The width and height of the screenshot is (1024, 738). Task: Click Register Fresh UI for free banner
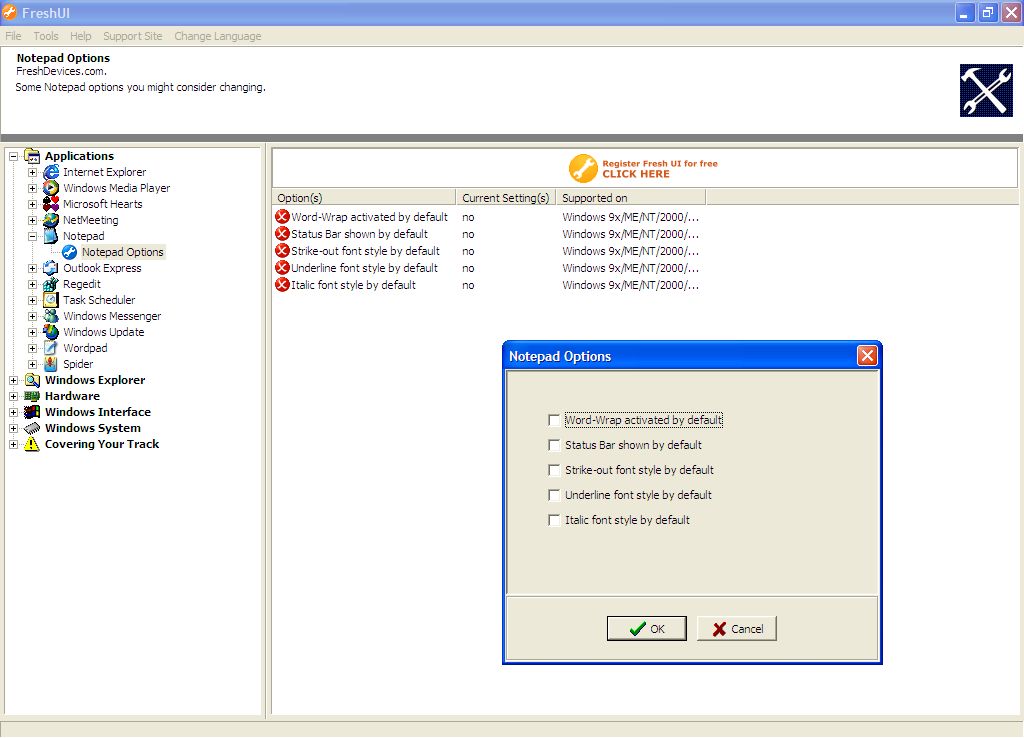coord(644,168)
